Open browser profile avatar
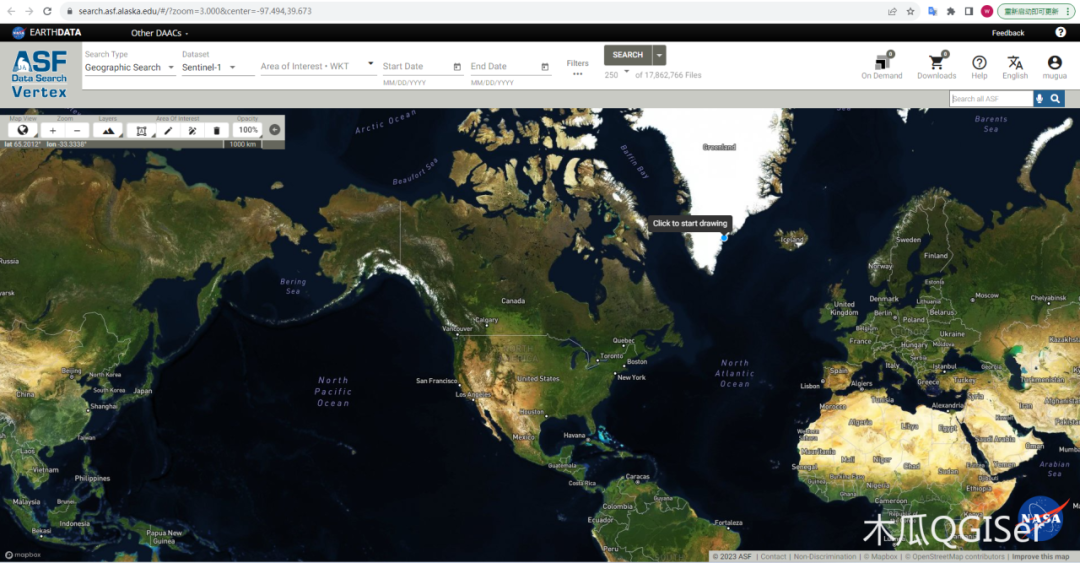1080x563 pixels. pos(986,11)
